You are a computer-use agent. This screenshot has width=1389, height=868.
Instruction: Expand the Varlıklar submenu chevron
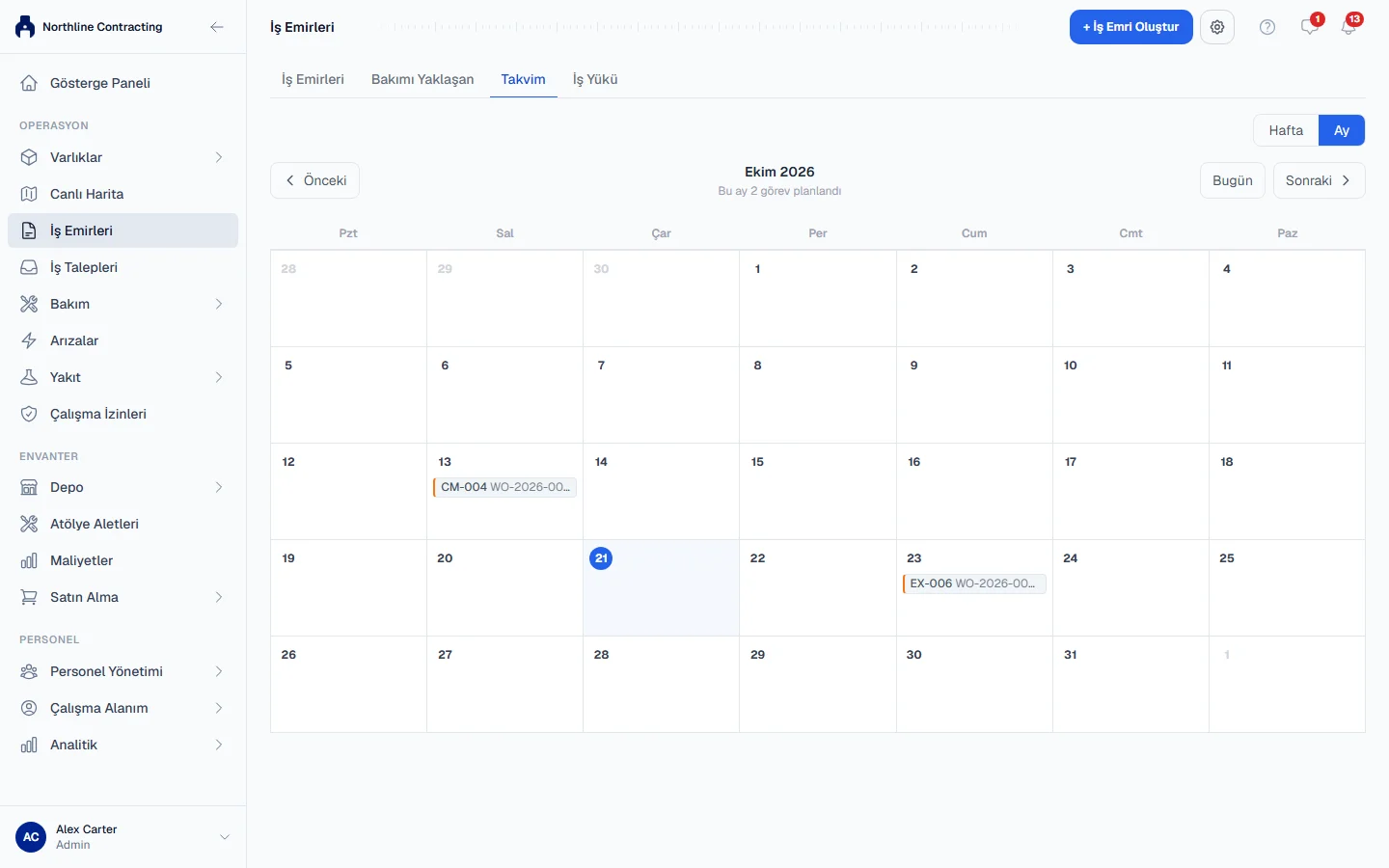click(219, 157)
